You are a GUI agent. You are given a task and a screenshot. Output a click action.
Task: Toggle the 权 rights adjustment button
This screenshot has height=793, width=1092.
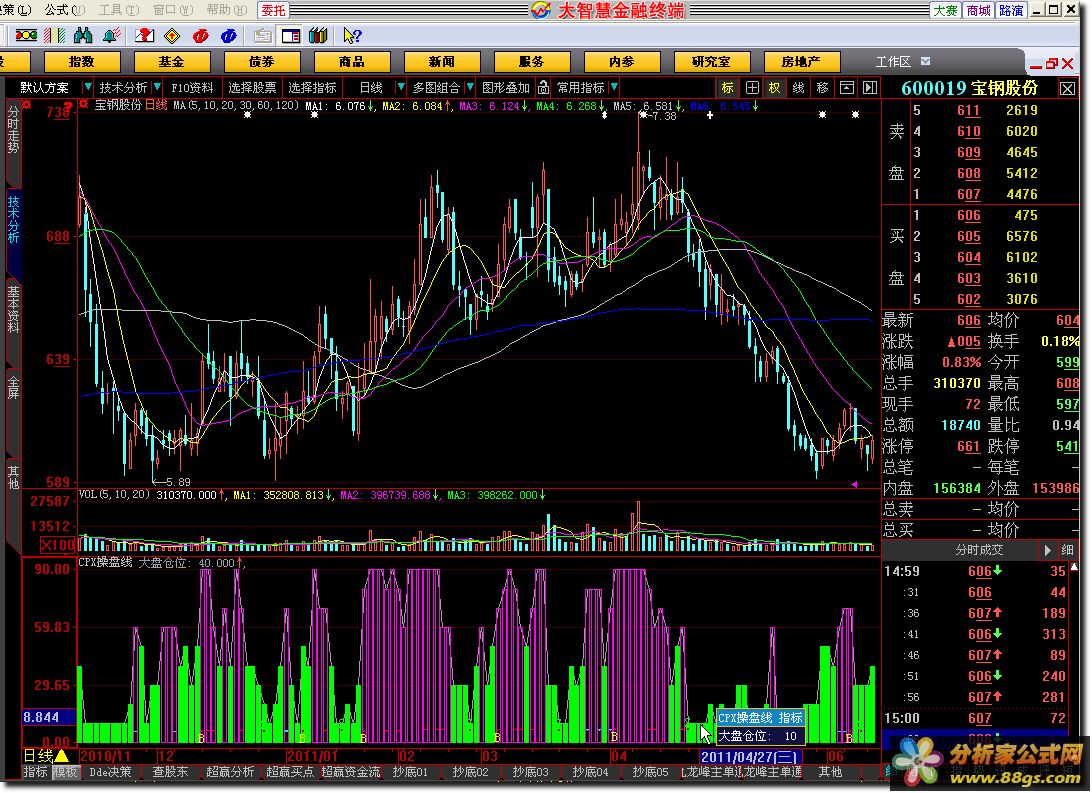(774, 88)
